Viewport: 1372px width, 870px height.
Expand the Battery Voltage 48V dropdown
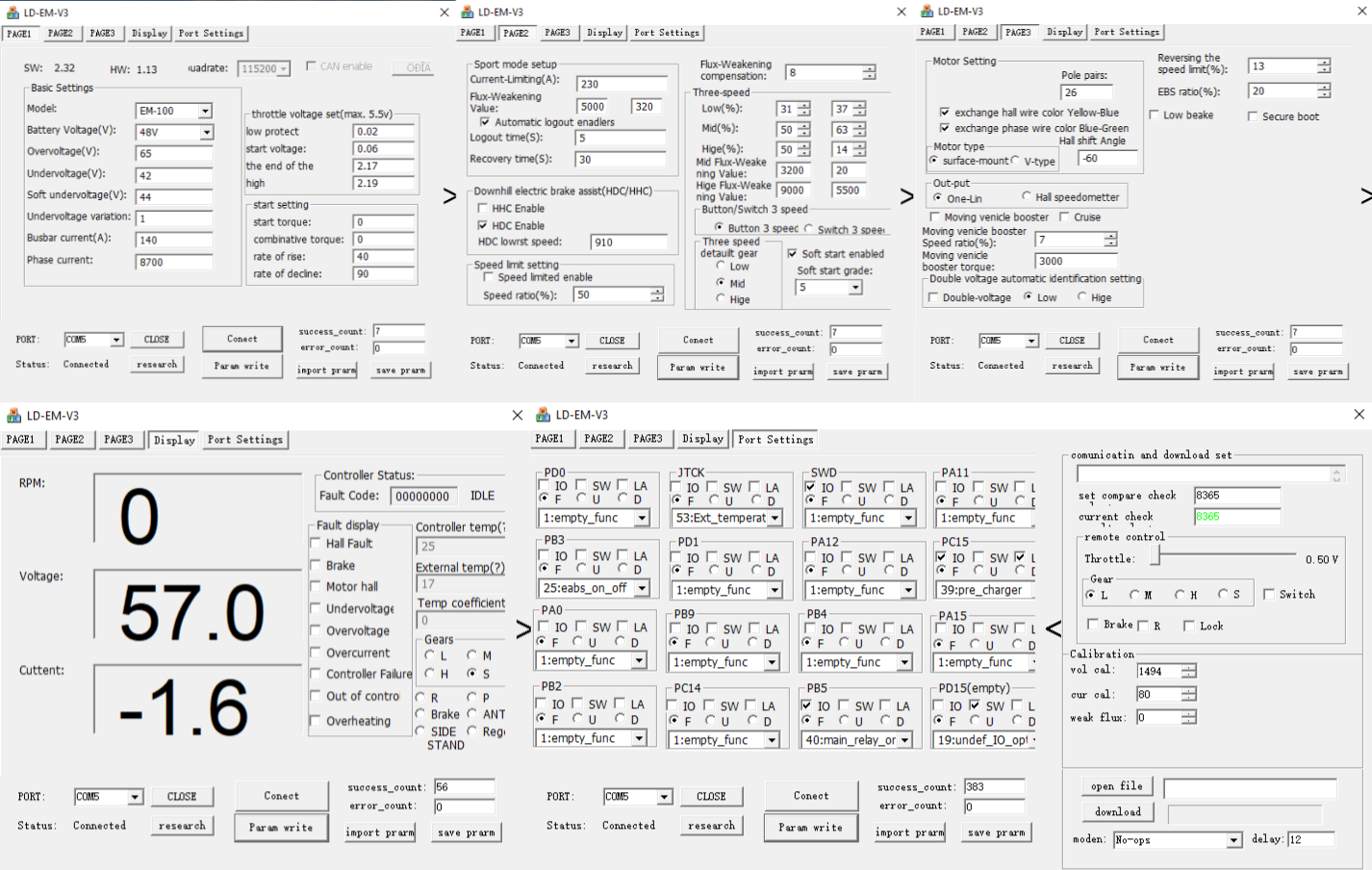[205, 133]
